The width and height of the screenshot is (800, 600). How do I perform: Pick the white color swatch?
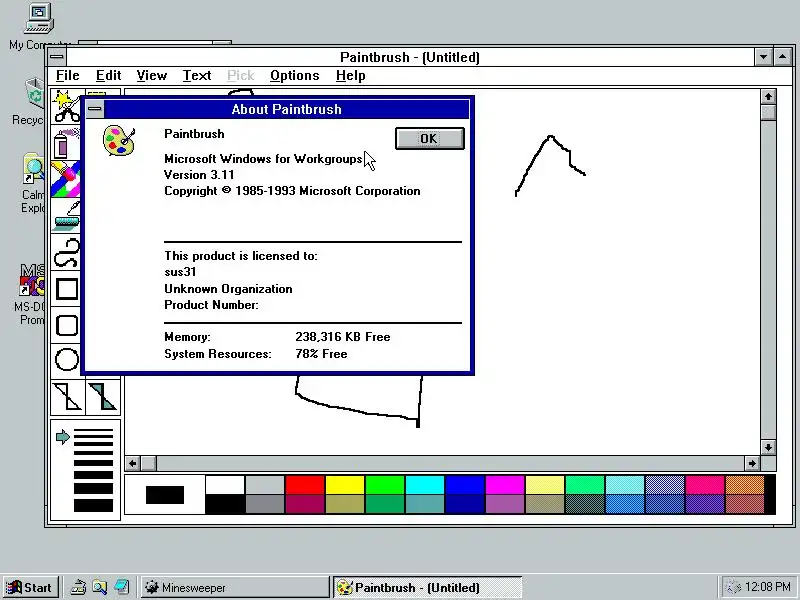(x=224, y=485)
